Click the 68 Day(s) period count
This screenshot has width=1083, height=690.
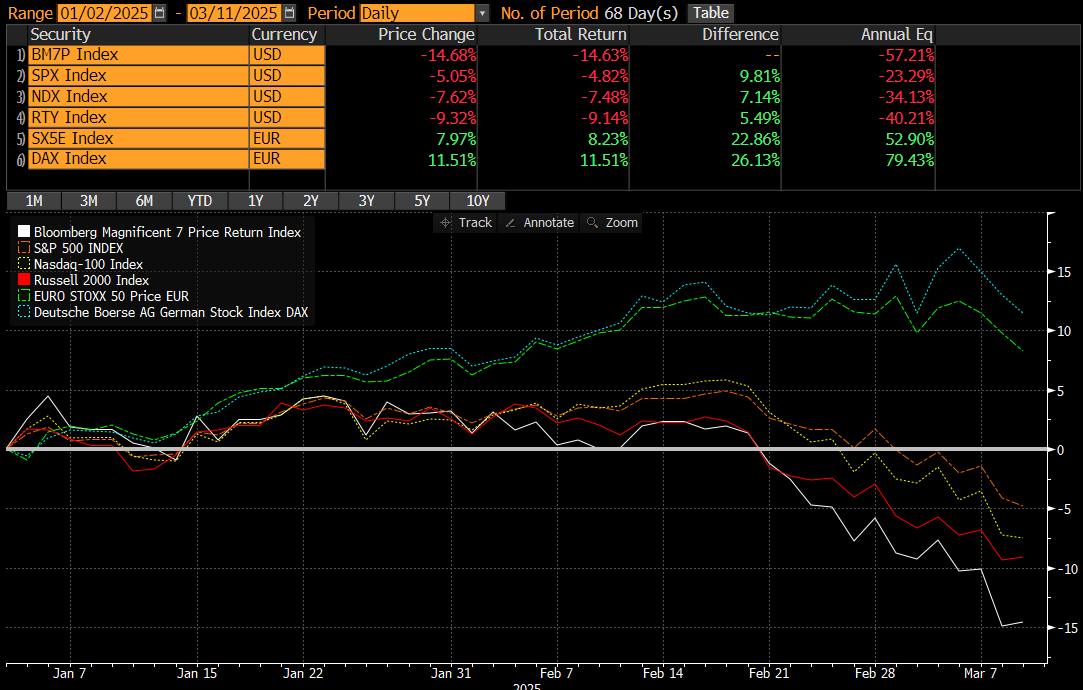coord(640,13)
